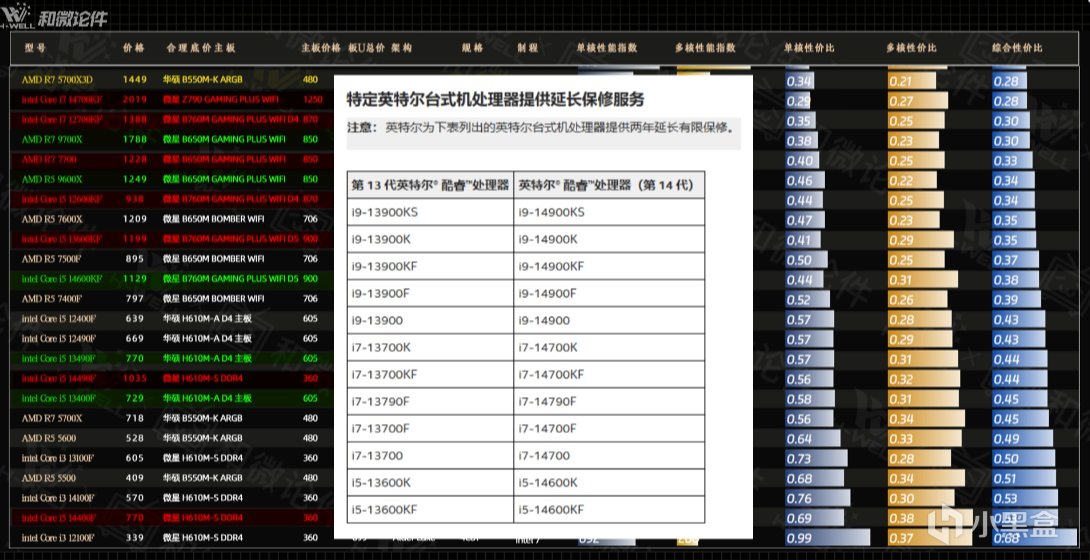Image resolution: width=1090 pixels, height=560 pixels.
Task: Select the intel Core i5 12600KF model cell
Action: 62,199
